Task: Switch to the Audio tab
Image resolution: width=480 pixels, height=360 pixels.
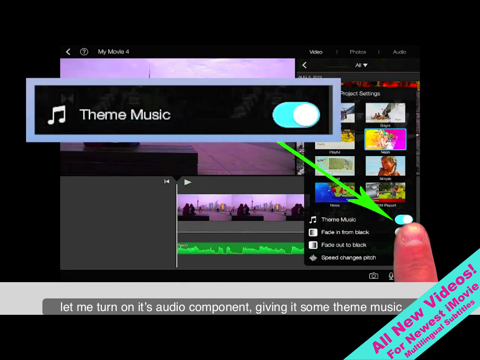Action: tap(399, 52)
